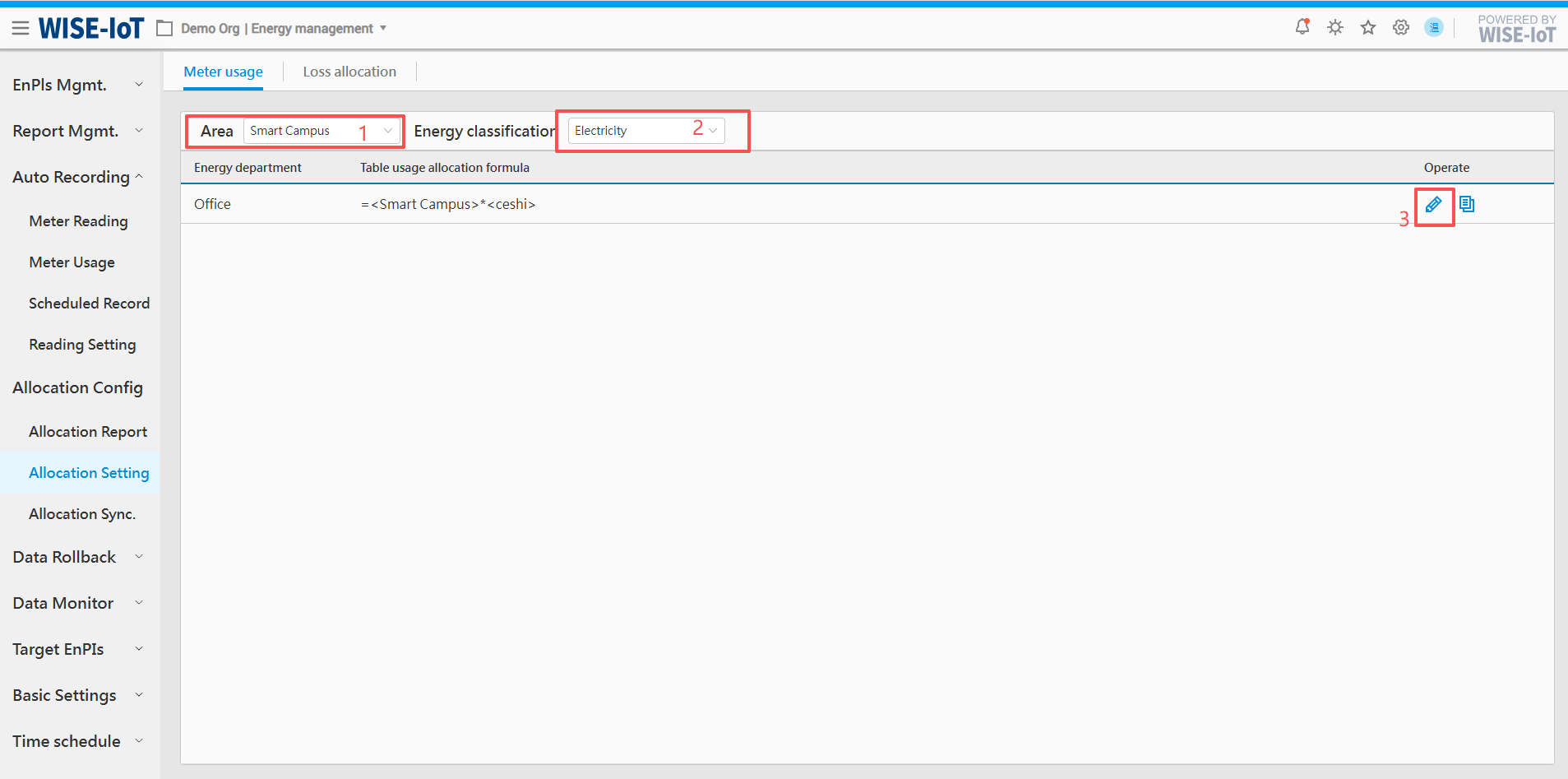Select the Meter usage tab
This screenshot has width=1568, height=779.
coord(223,72)
